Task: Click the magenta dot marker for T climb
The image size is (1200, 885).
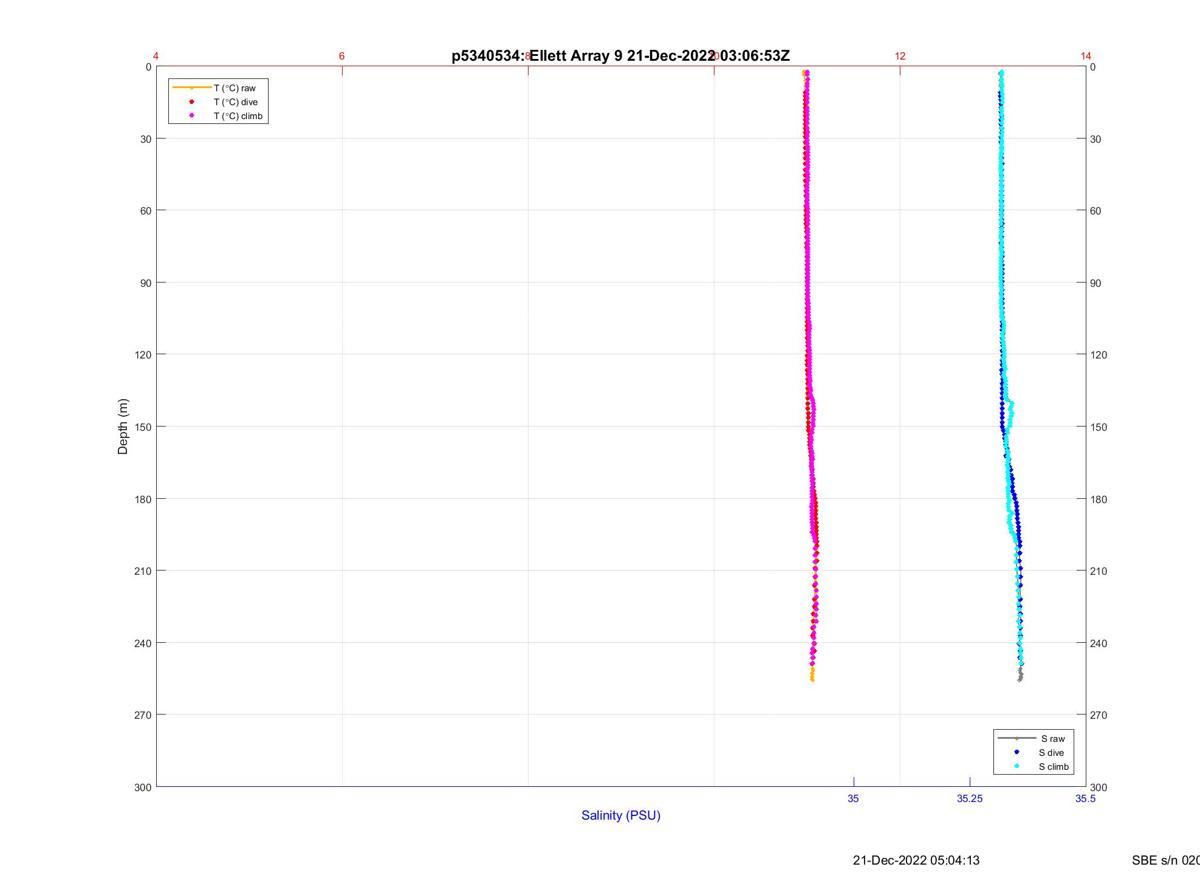Action: point(191,116)
